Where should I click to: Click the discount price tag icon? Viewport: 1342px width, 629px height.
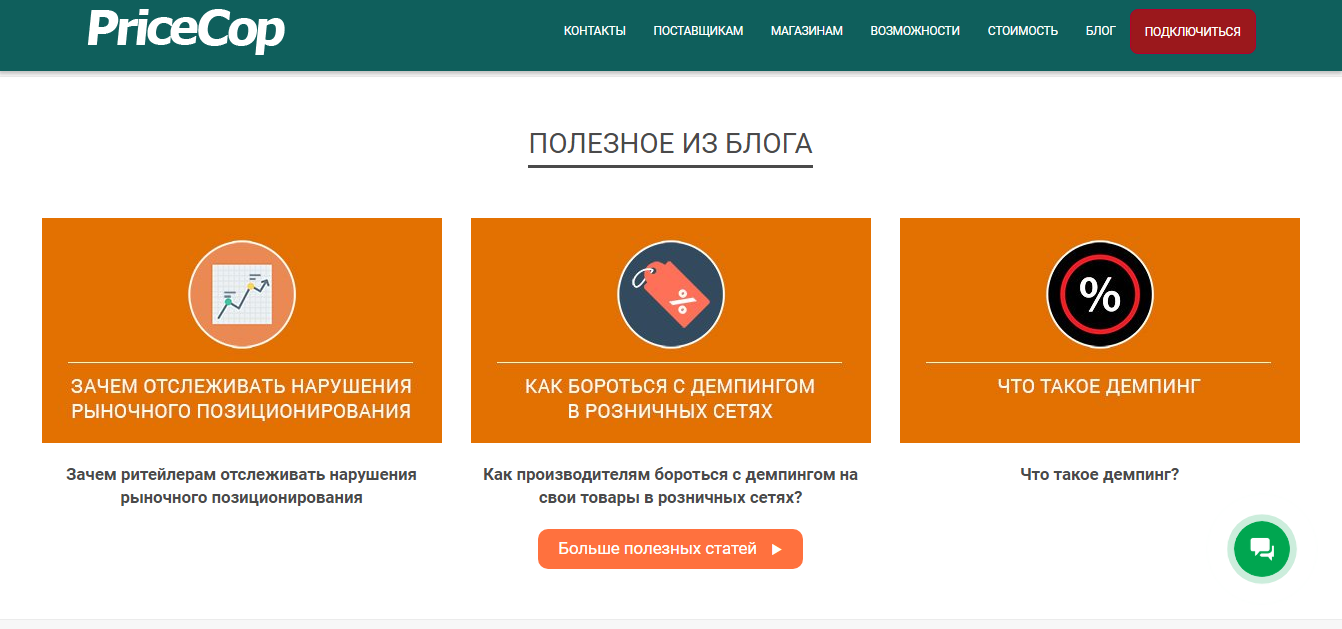click(x=671, y=293)
